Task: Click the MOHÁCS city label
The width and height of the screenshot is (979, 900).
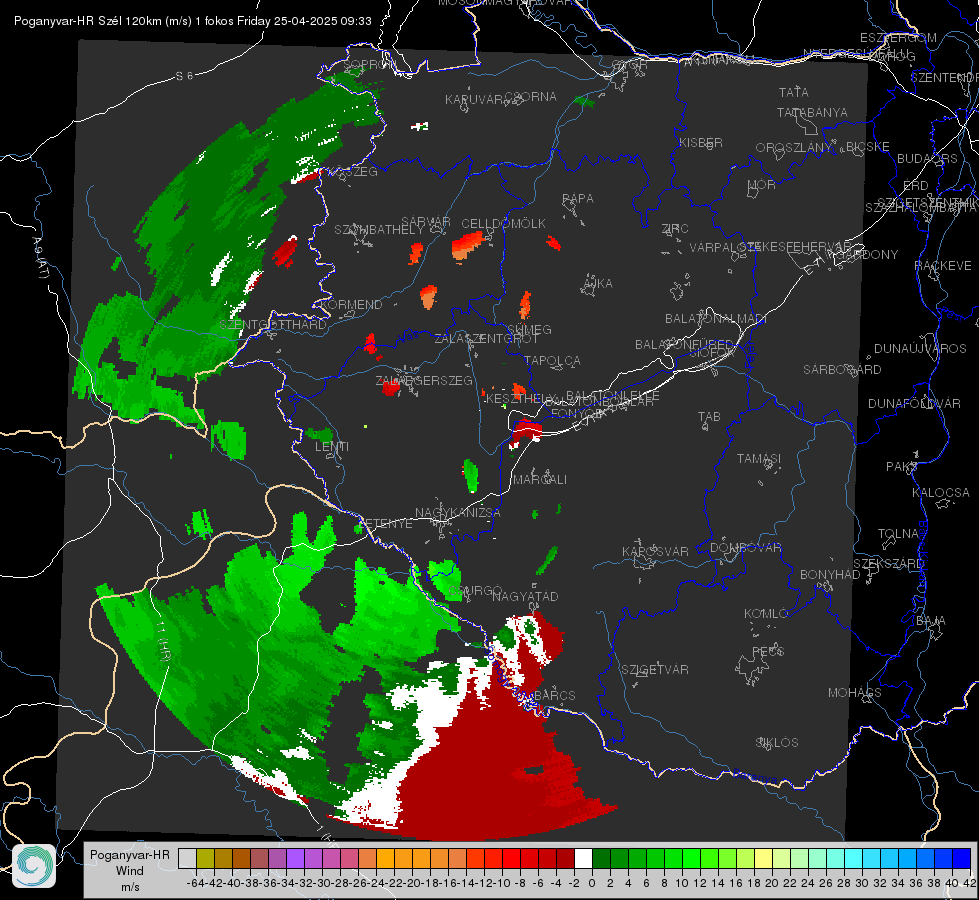Action: point(854,693)
